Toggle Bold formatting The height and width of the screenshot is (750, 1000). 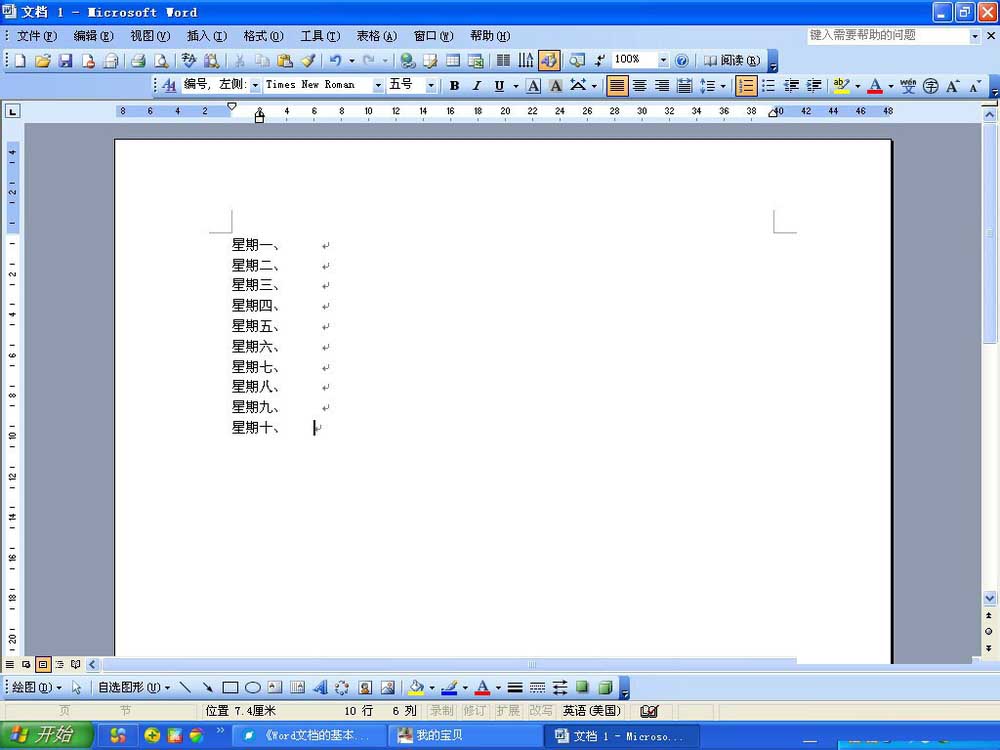pyautogui.click(x=455, y=85)
